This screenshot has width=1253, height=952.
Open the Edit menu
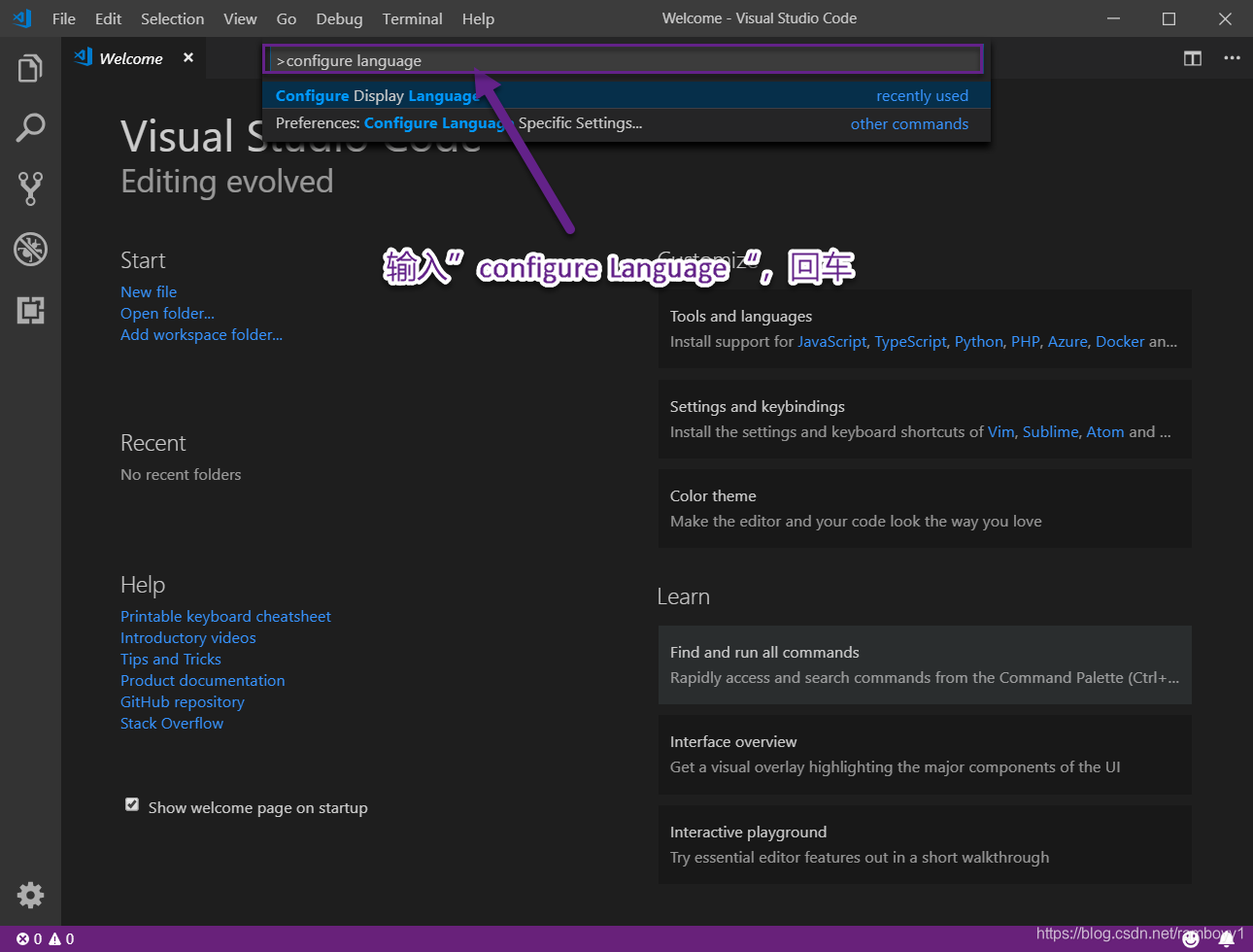109,18
